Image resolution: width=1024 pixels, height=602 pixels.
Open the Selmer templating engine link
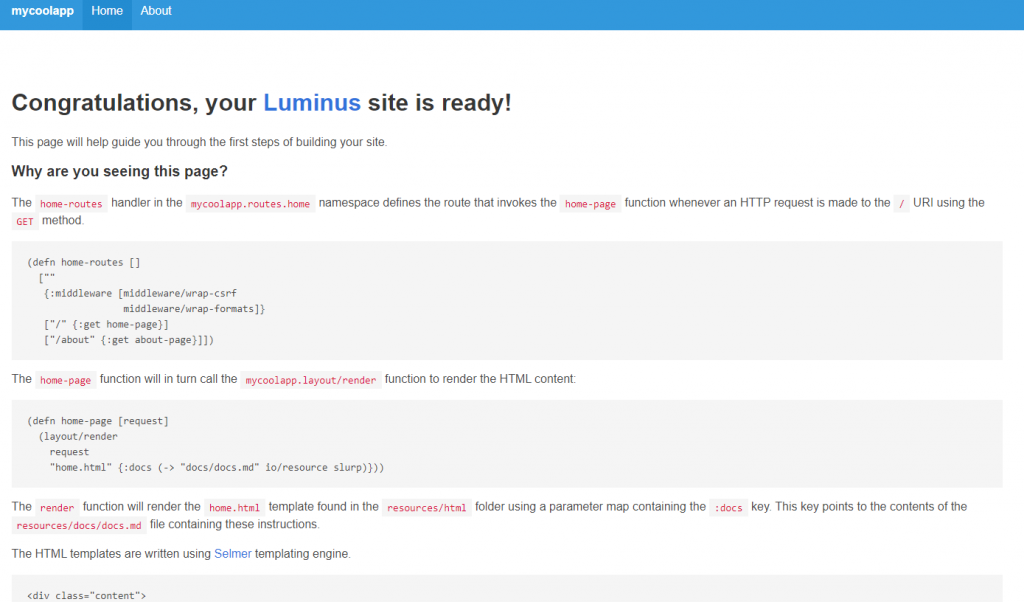[x=232, y=554]
